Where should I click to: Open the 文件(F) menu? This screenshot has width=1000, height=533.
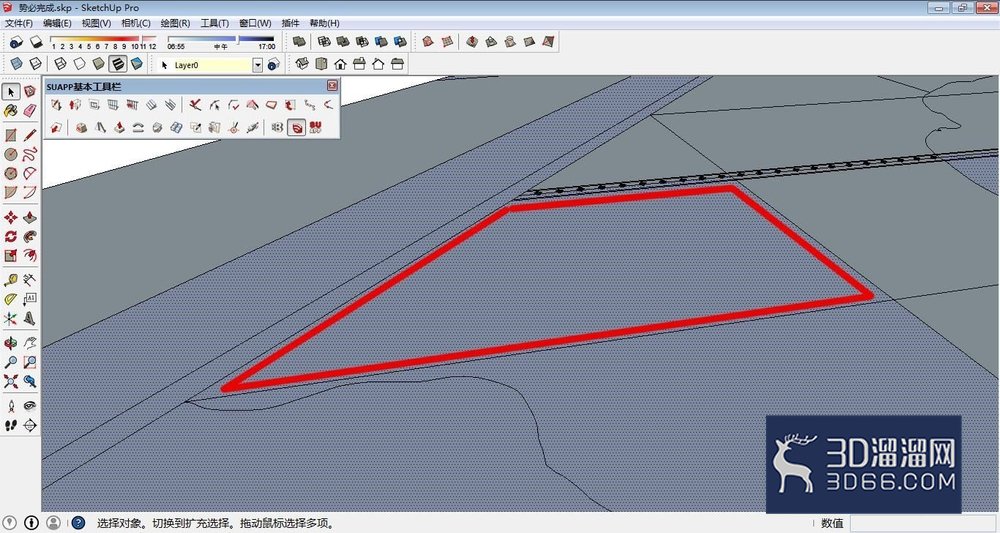click(18, 23)
